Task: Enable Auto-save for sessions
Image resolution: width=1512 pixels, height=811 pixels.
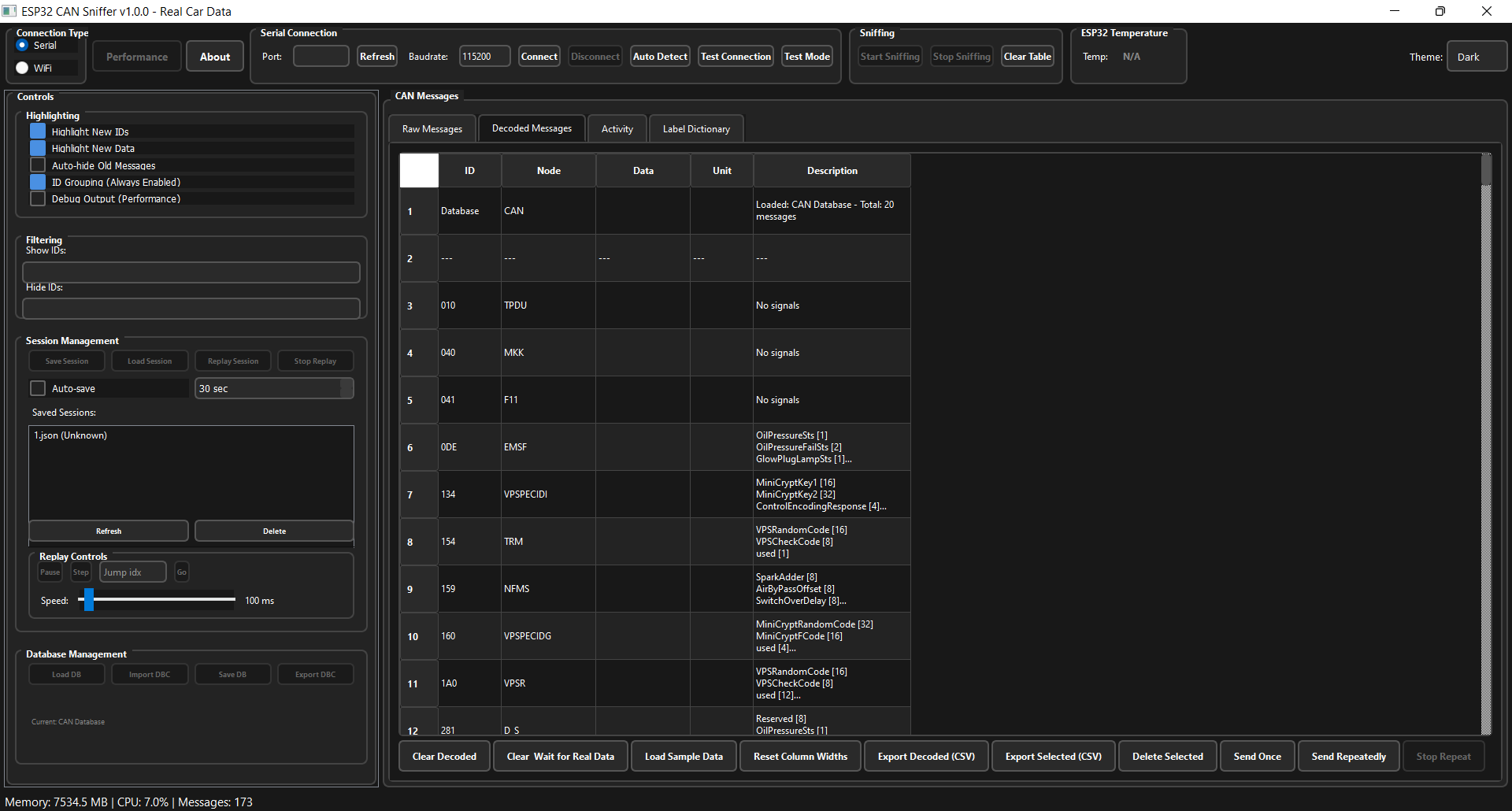Action: (37, 388)
